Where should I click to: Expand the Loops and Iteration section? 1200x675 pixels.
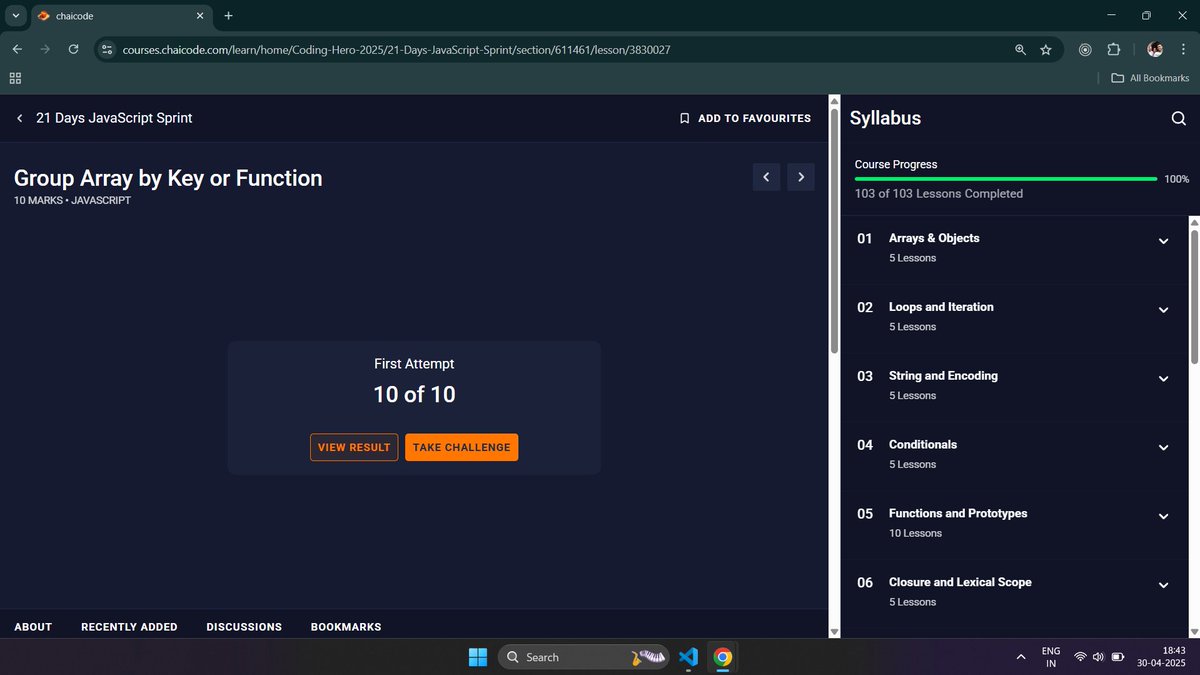point(1163,310)
